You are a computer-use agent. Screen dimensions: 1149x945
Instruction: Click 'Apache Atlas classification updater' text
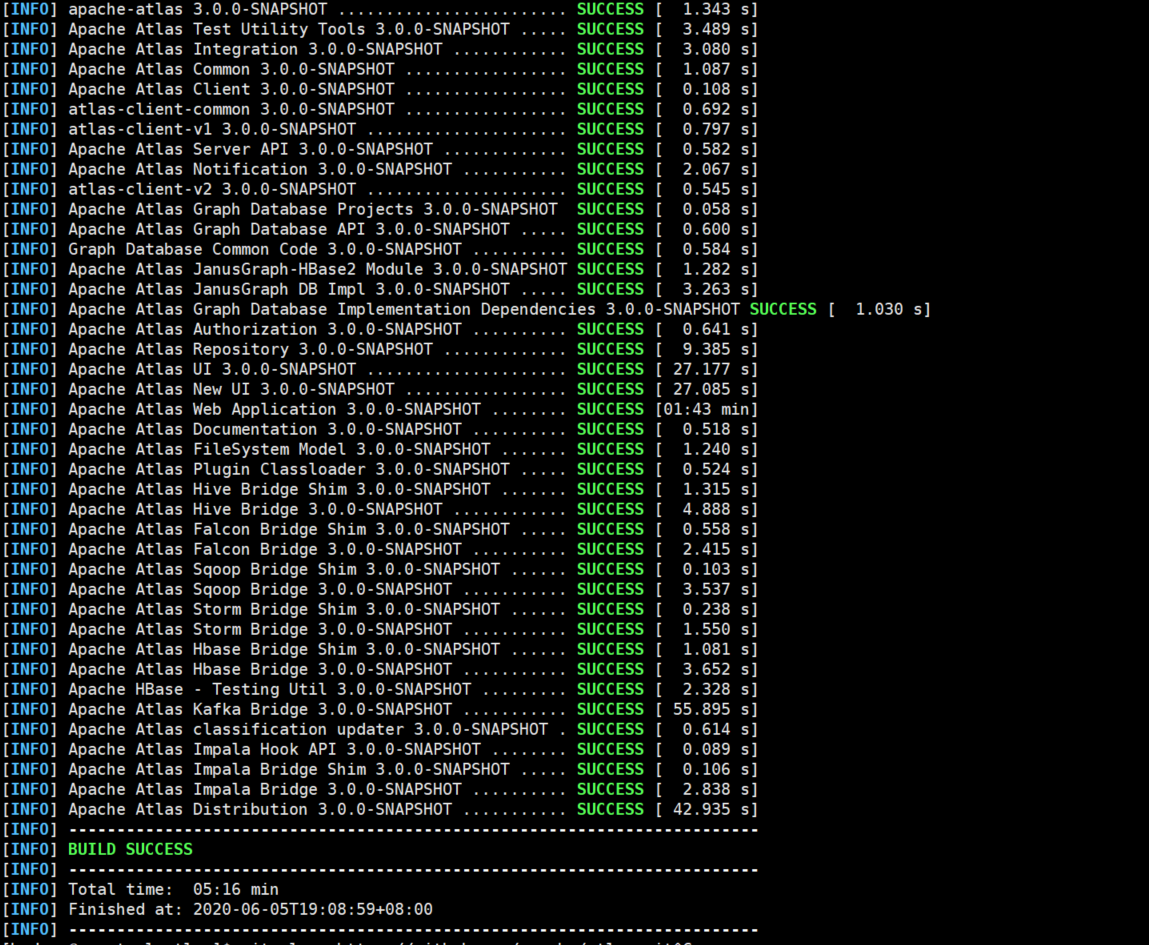pyautogui.click(x=236, y=730)
